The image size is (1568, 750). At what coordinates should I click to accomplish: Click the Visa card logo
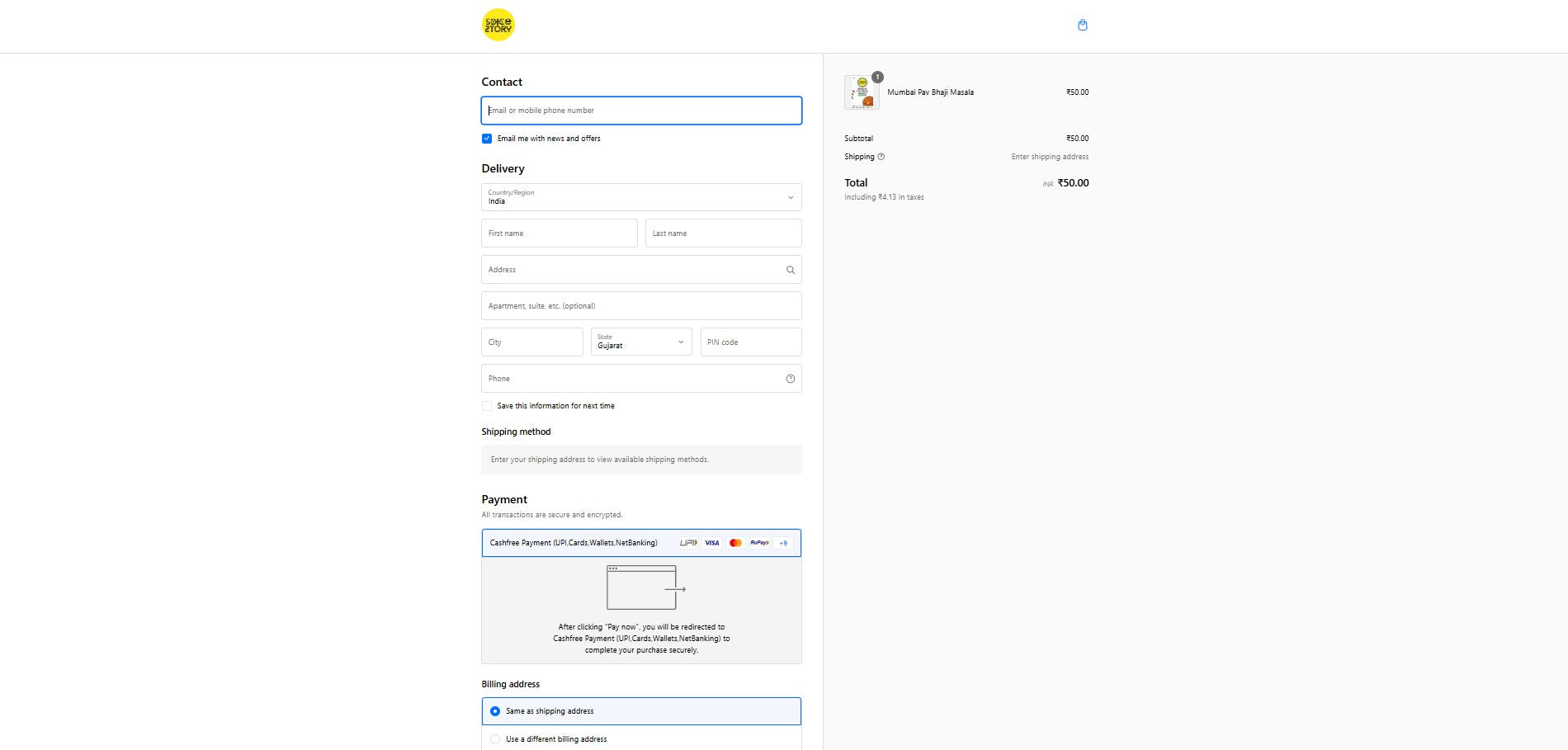click(711, 543)
